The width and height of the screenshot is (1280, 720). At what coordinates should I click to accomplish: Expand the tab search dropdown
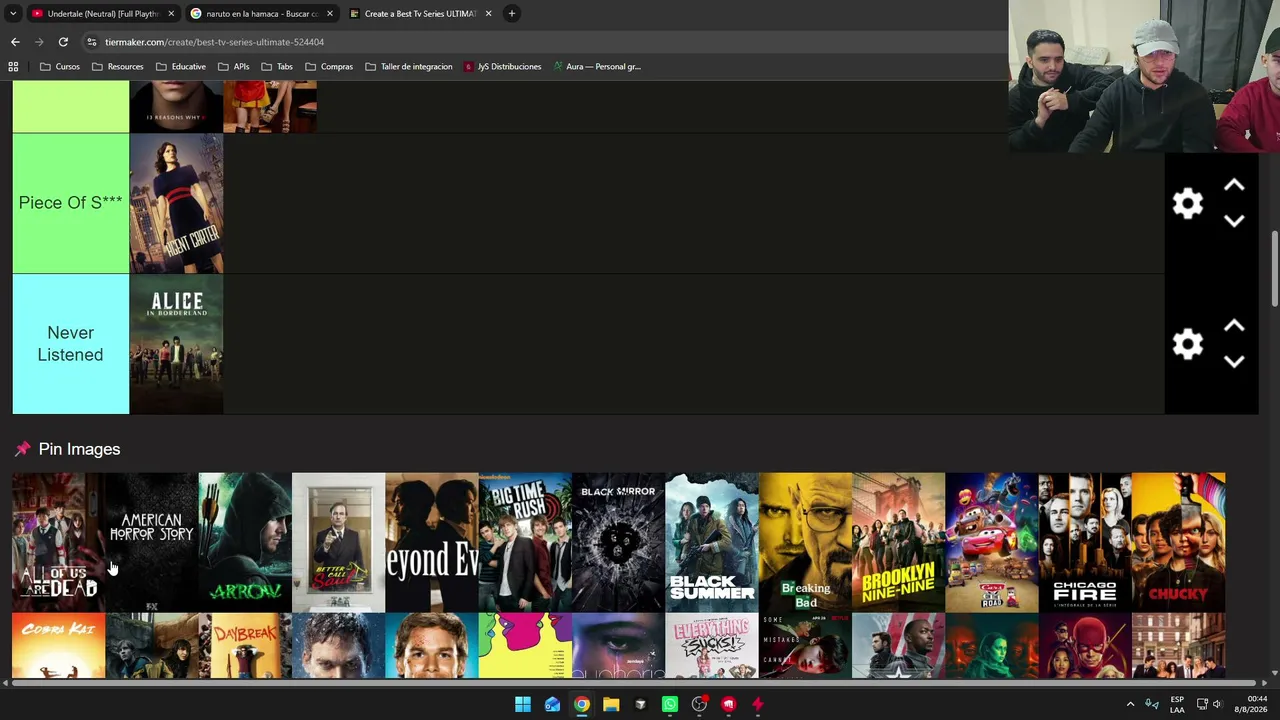(13, 13)
